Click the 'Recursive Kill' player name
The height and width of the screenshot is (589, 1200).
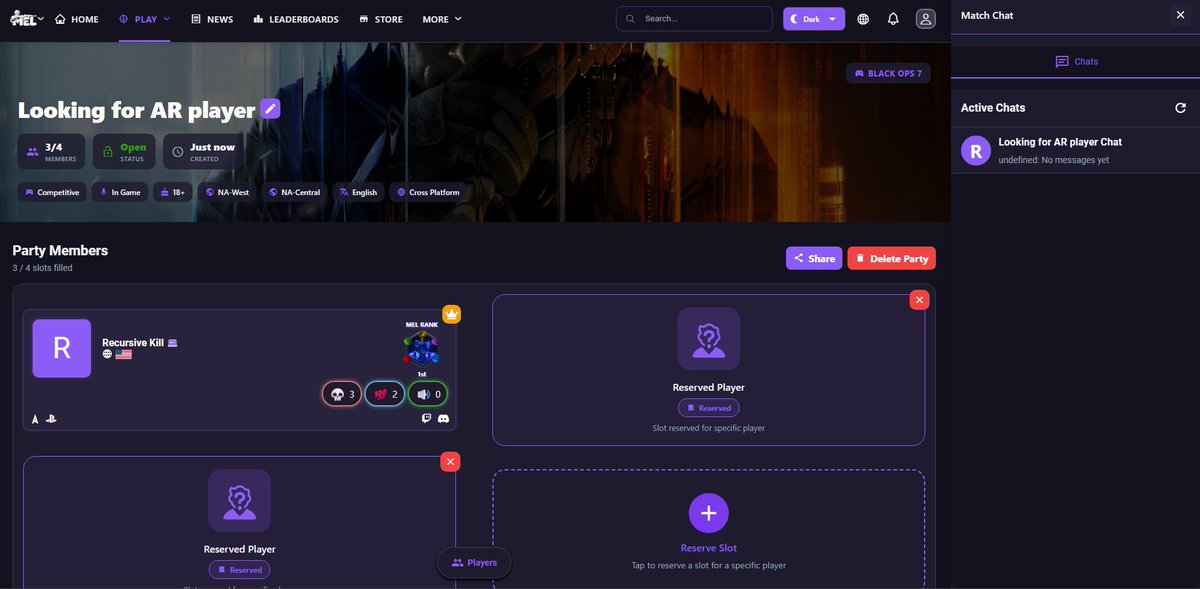pyautogui.click(x=133, y=343)
